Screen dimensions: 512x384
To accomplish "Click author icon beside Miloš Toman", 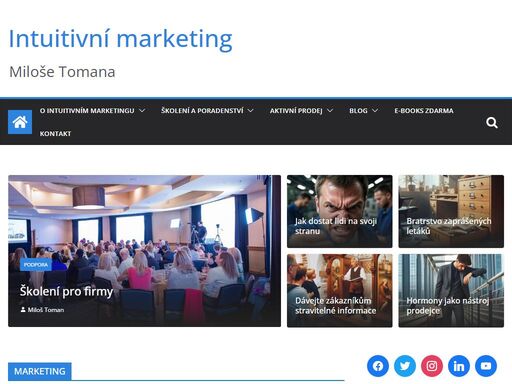I will [x=23, y=310].
